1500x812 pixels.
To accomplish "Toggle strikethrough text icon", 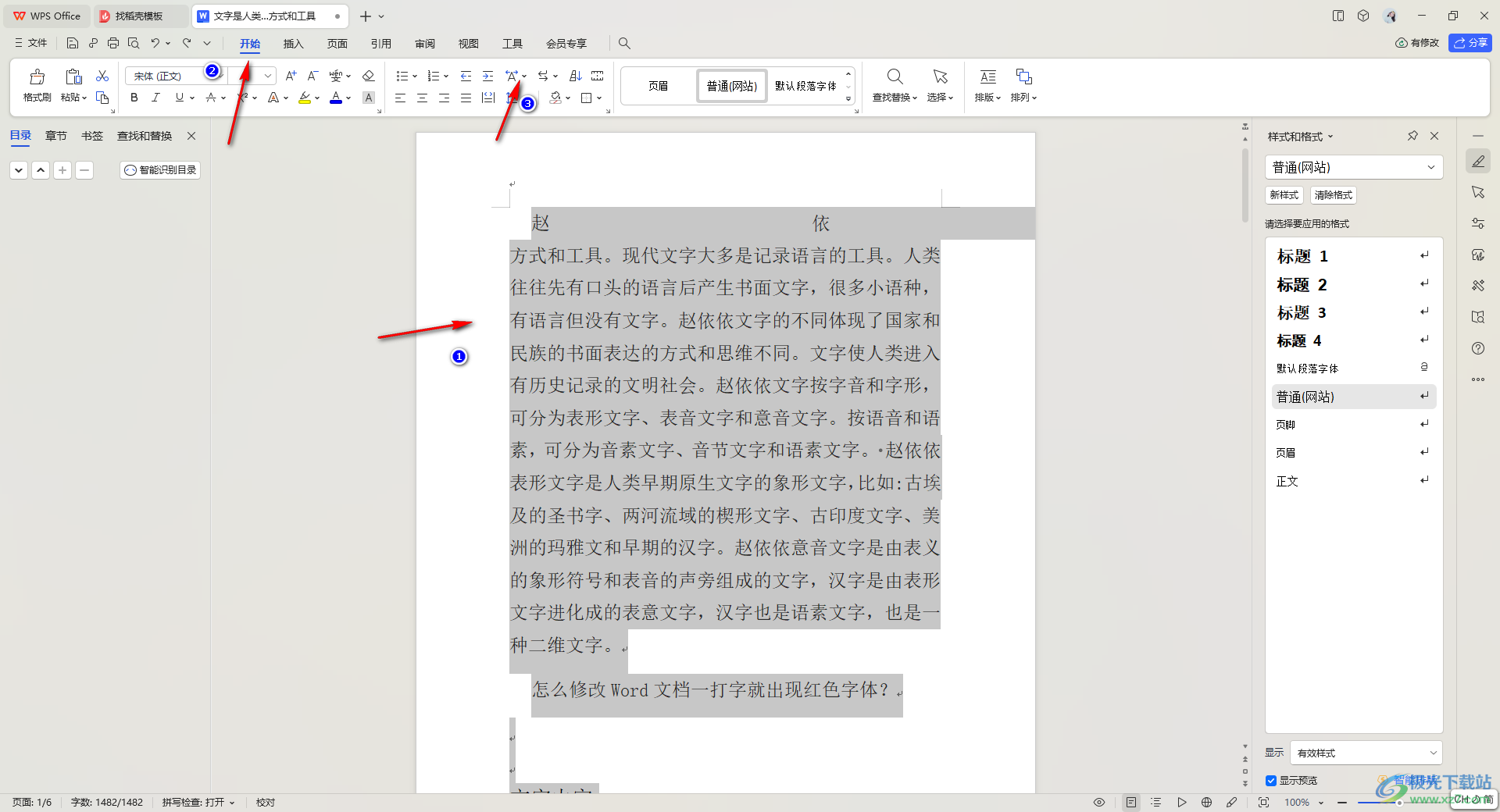I will coord(211,98).
